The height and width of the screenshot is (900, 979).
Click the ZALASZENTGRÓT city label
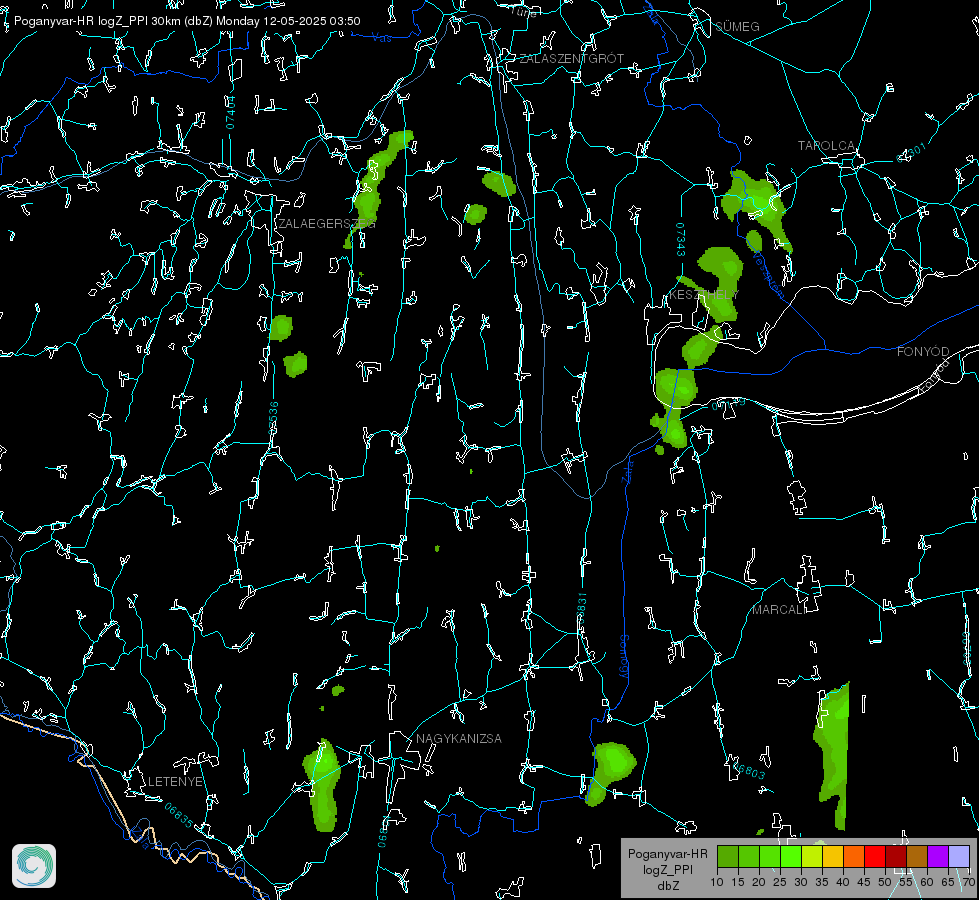[x=572, y=58]
